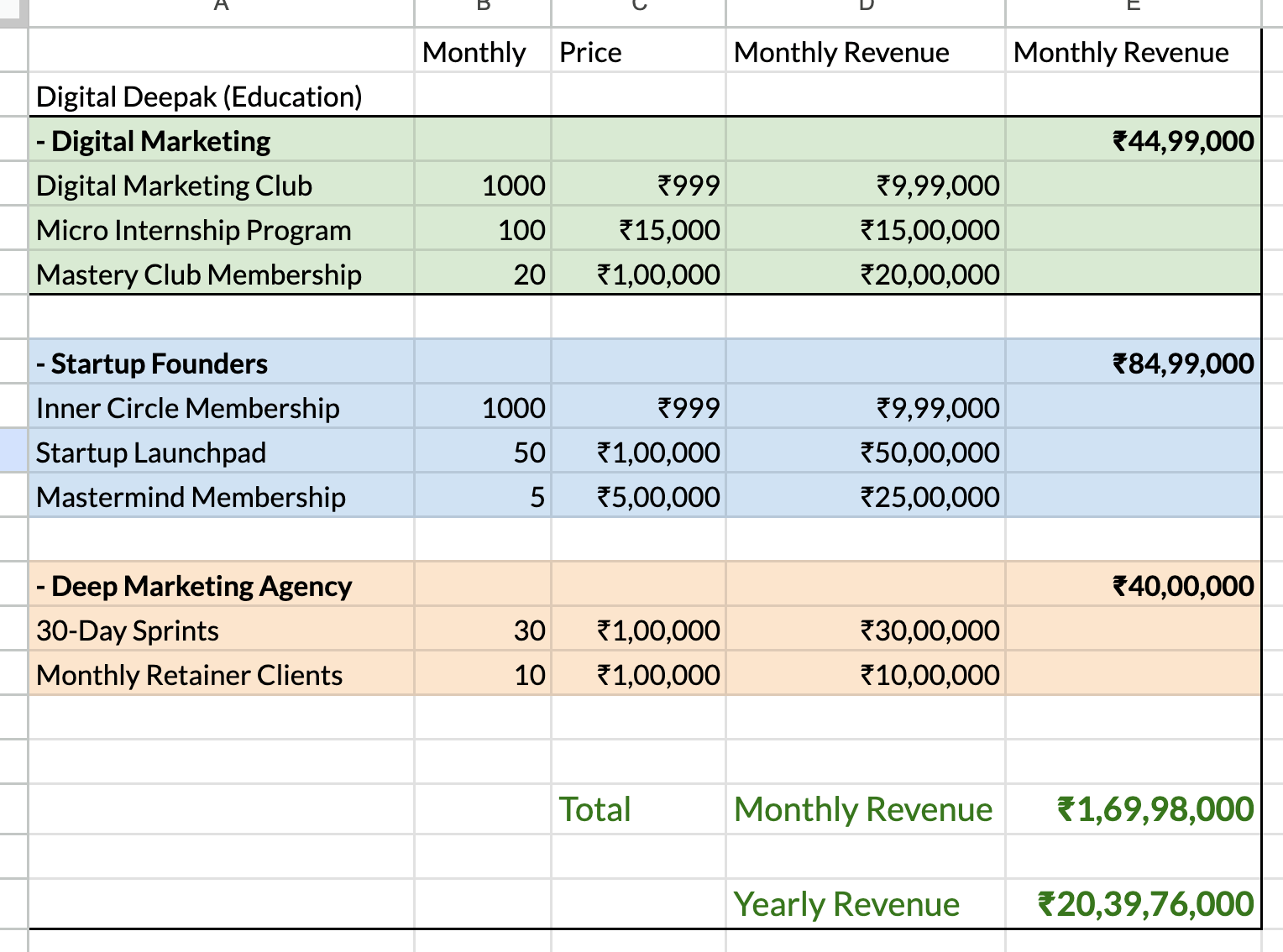Select the 'Monthly Retainer Clients' cell

222,674
